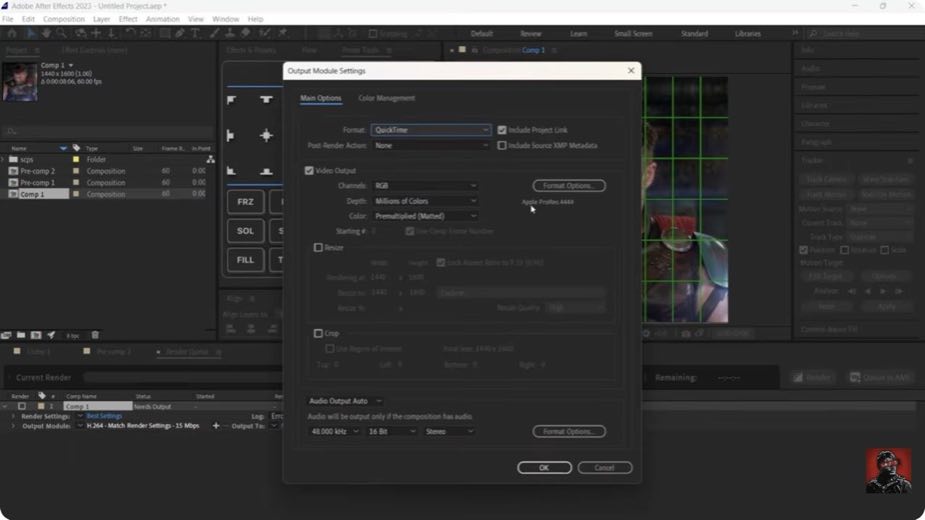
Task: Enable the Crop checkbox
Action: point(319,333)
